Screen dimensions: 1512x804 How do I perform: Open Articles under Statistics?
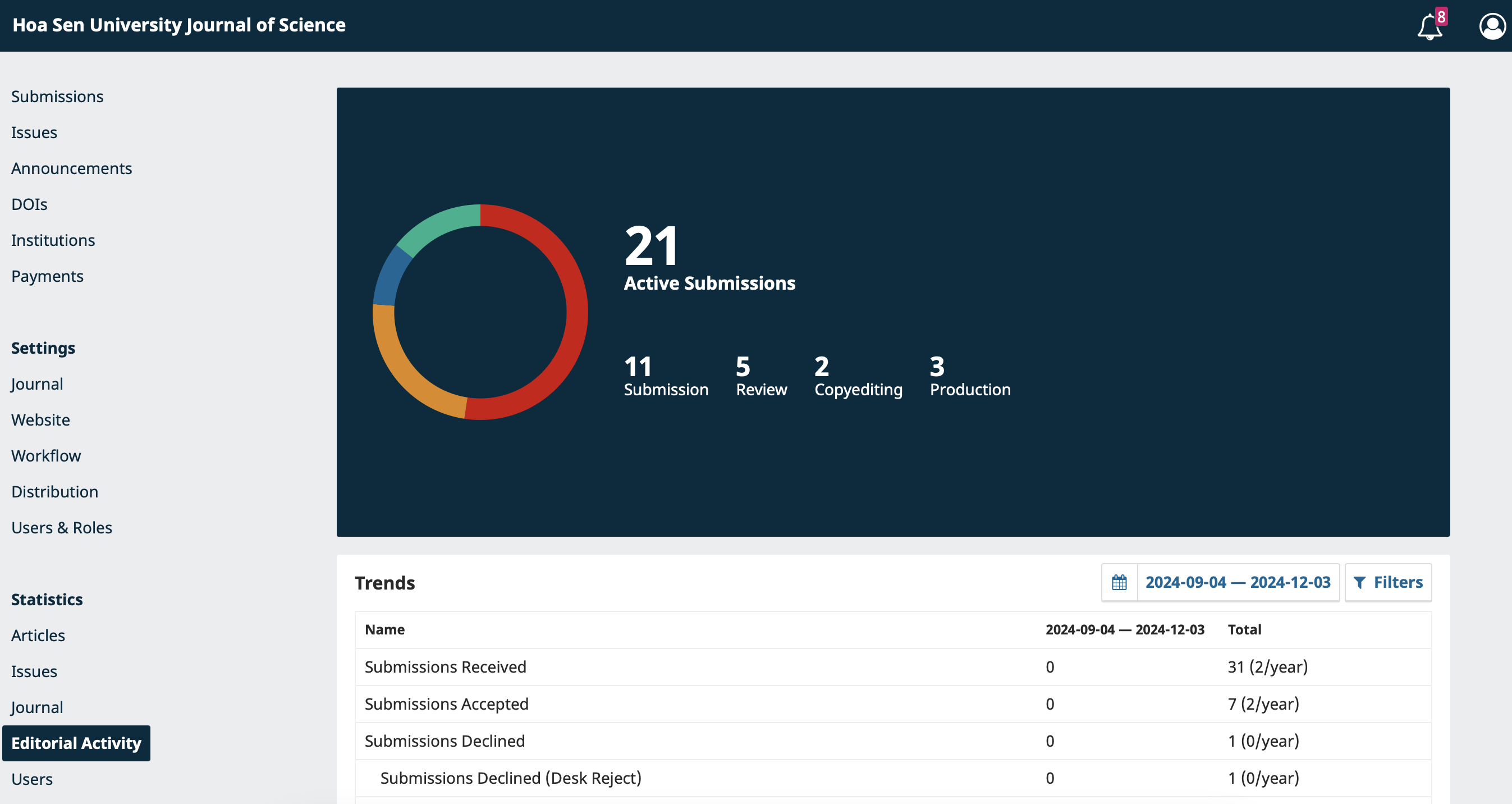(x=38, y=635)
